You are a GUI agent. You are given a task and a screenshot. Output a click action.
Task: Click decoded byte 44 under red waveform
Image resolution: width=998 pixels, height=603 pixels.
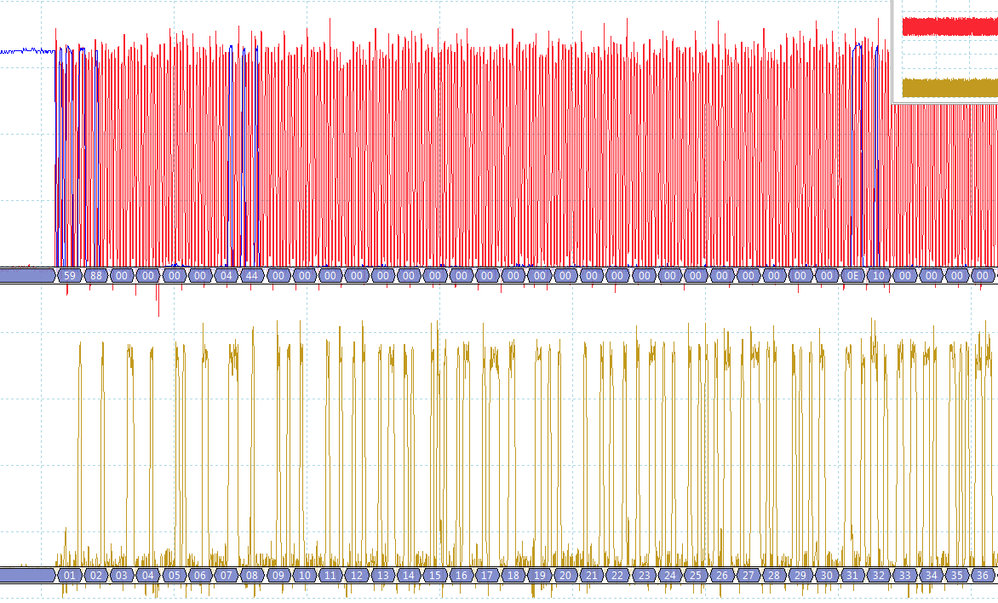[252, 276]
